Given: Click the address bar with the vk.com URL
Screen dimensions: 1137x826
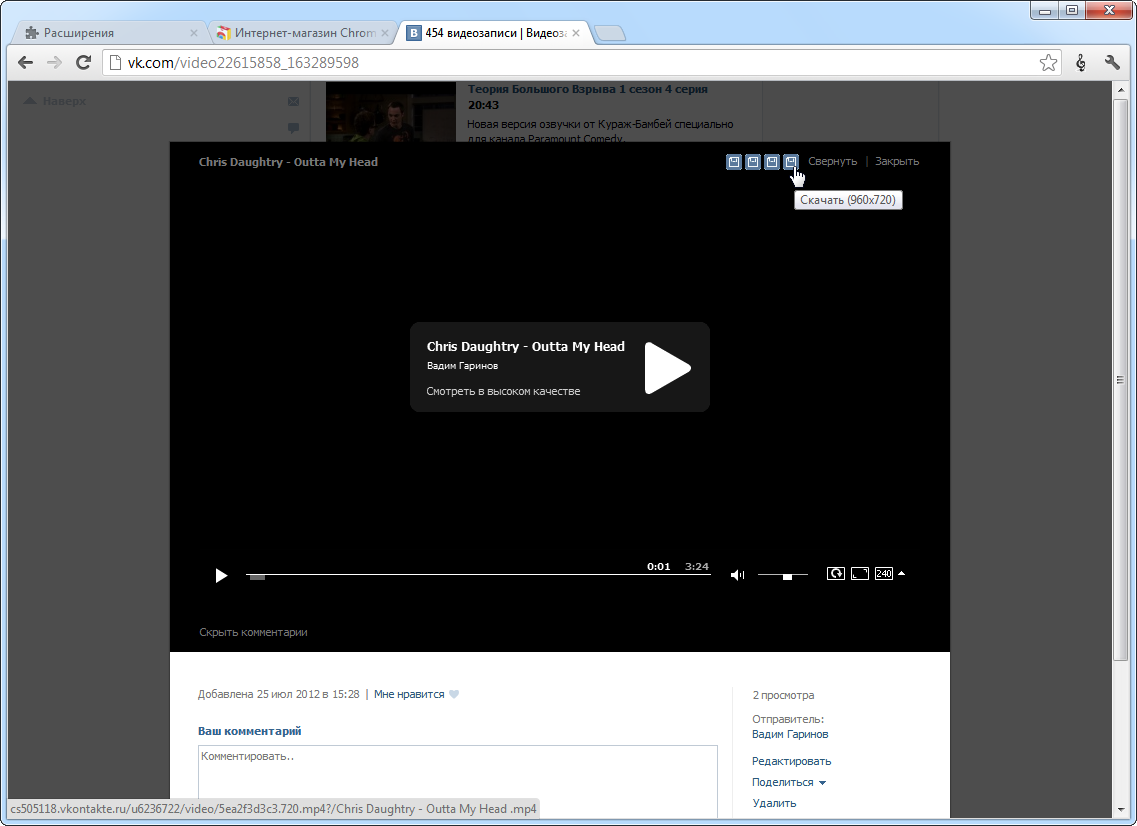Looking at the screenshot, I should tap(569, 63).
